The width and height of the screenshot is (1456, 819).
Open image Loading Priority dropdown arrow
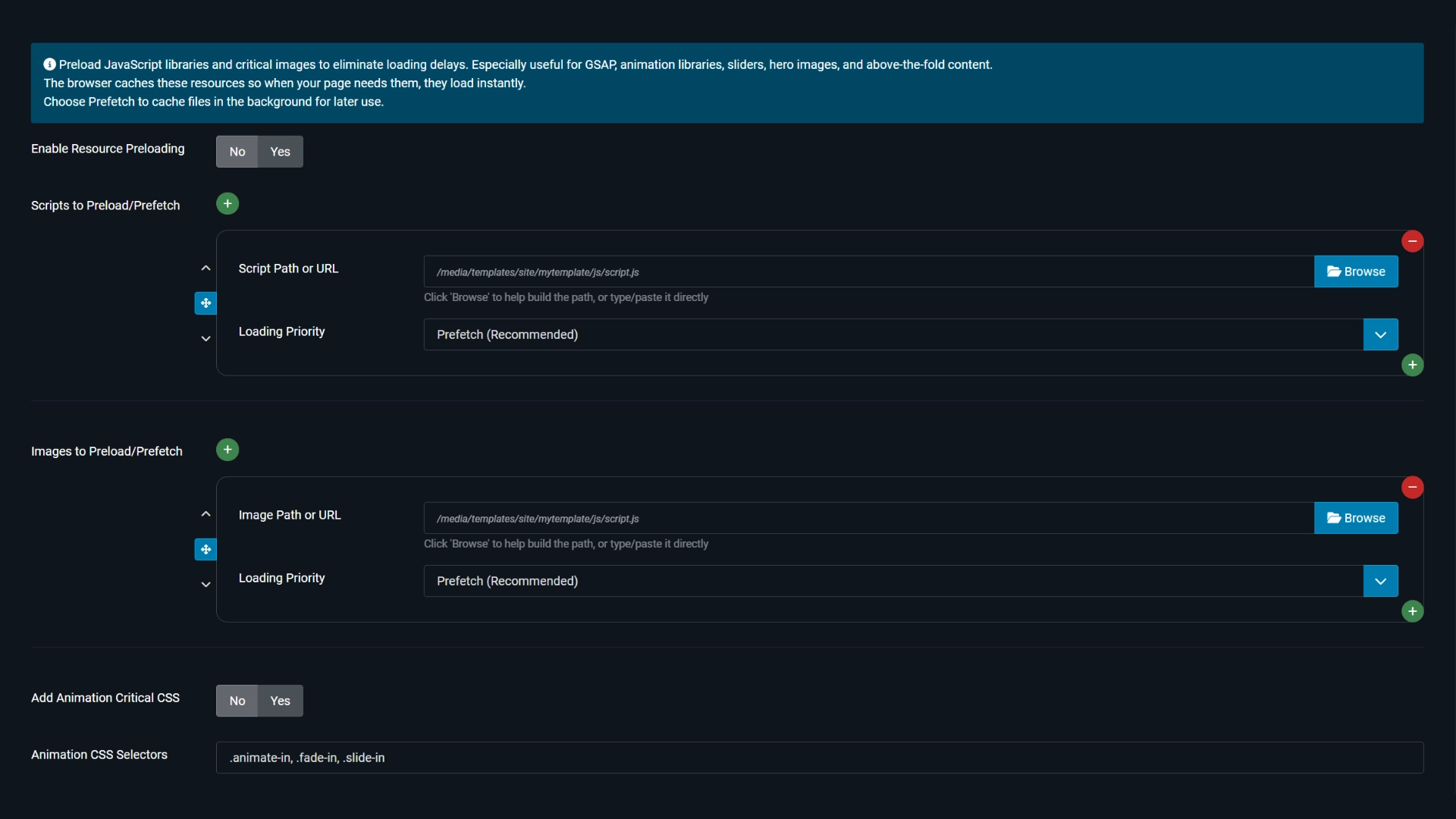pos(1380,581)
